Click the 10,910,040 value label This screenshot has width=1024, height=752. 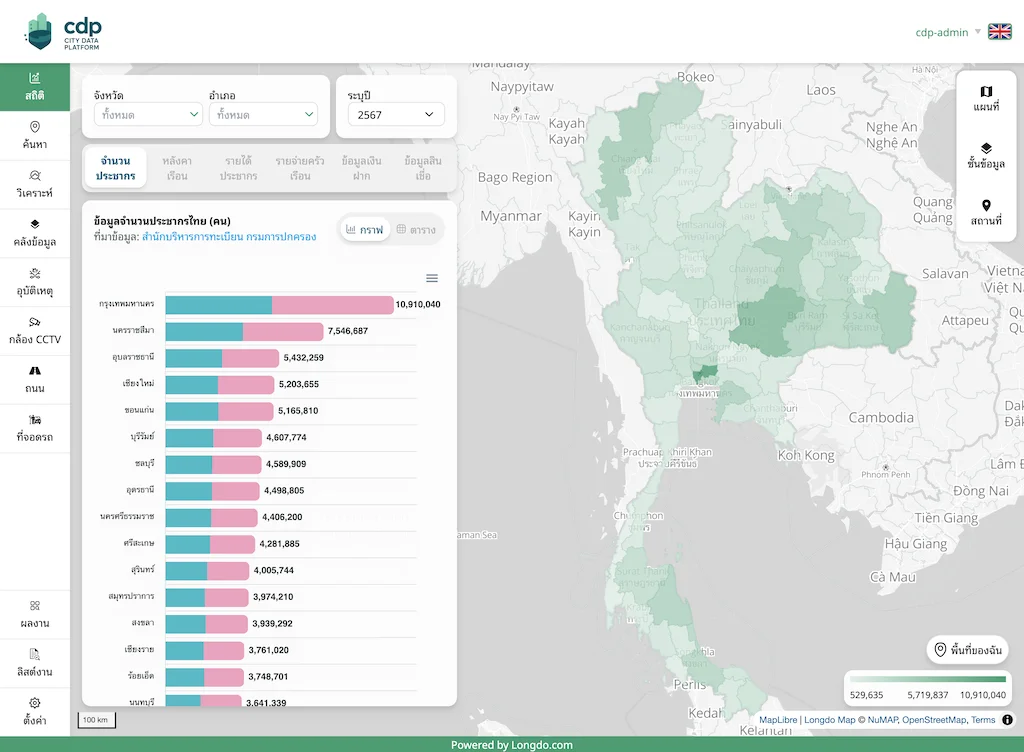(x=418, y=304)
